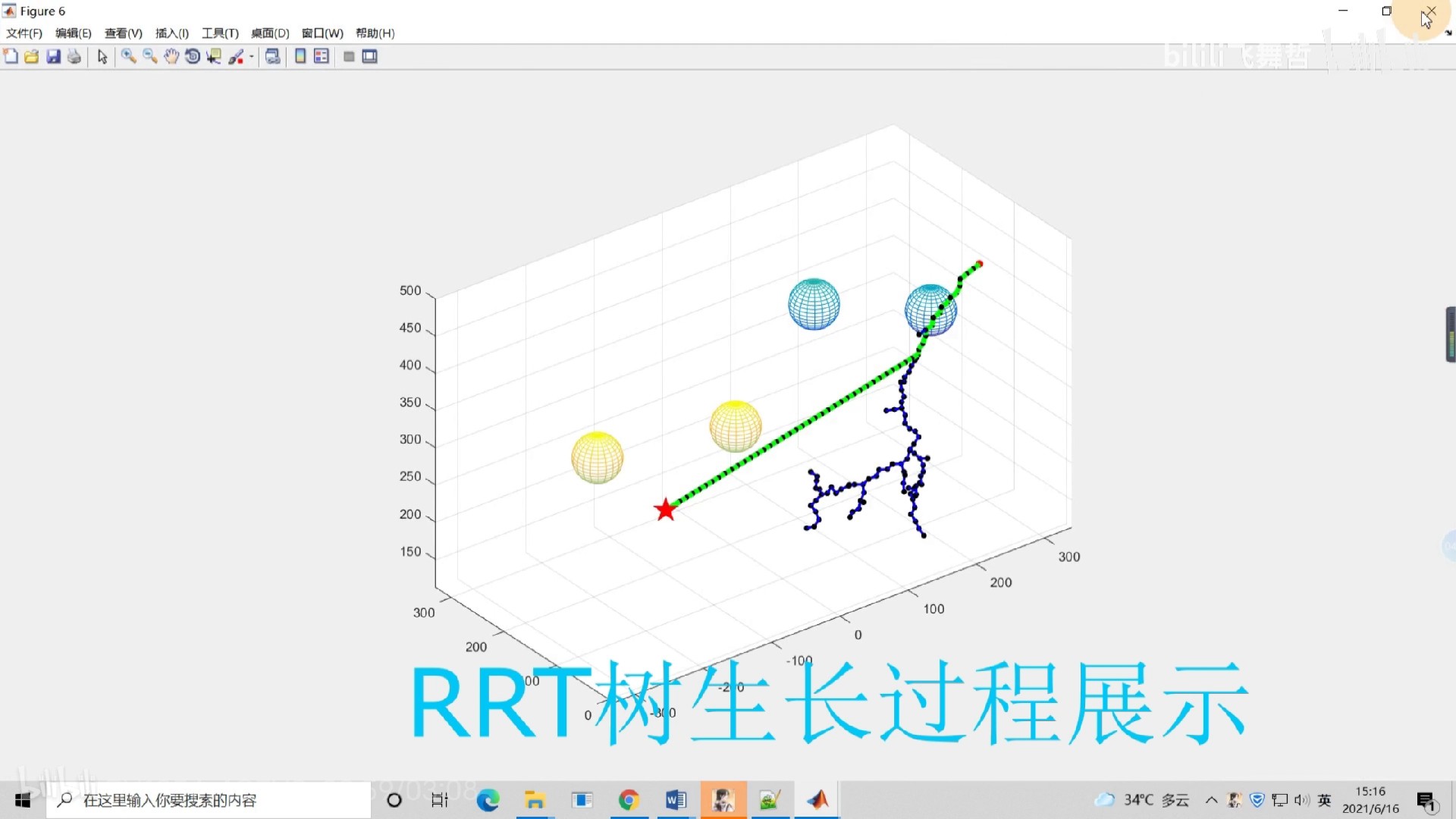The height and width of the screenshot is (819, 1456).
Task: Open the 工具(T) menu
Action: (x=220, y=33)
